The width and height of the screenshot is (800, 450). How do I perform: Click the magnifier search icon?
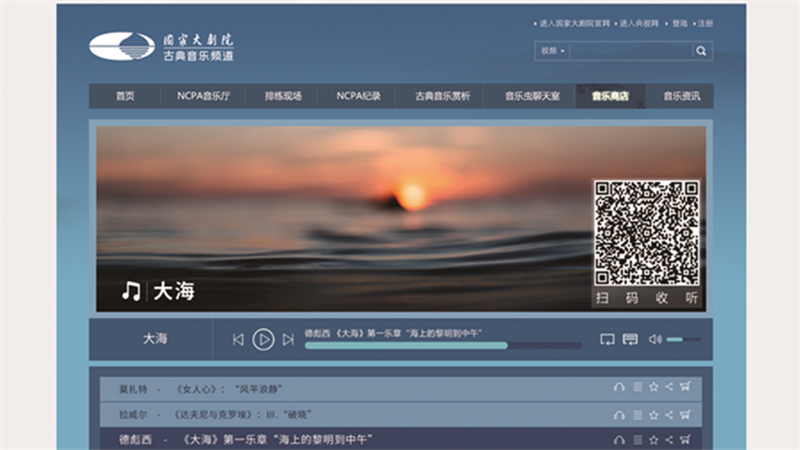point(702,51)
